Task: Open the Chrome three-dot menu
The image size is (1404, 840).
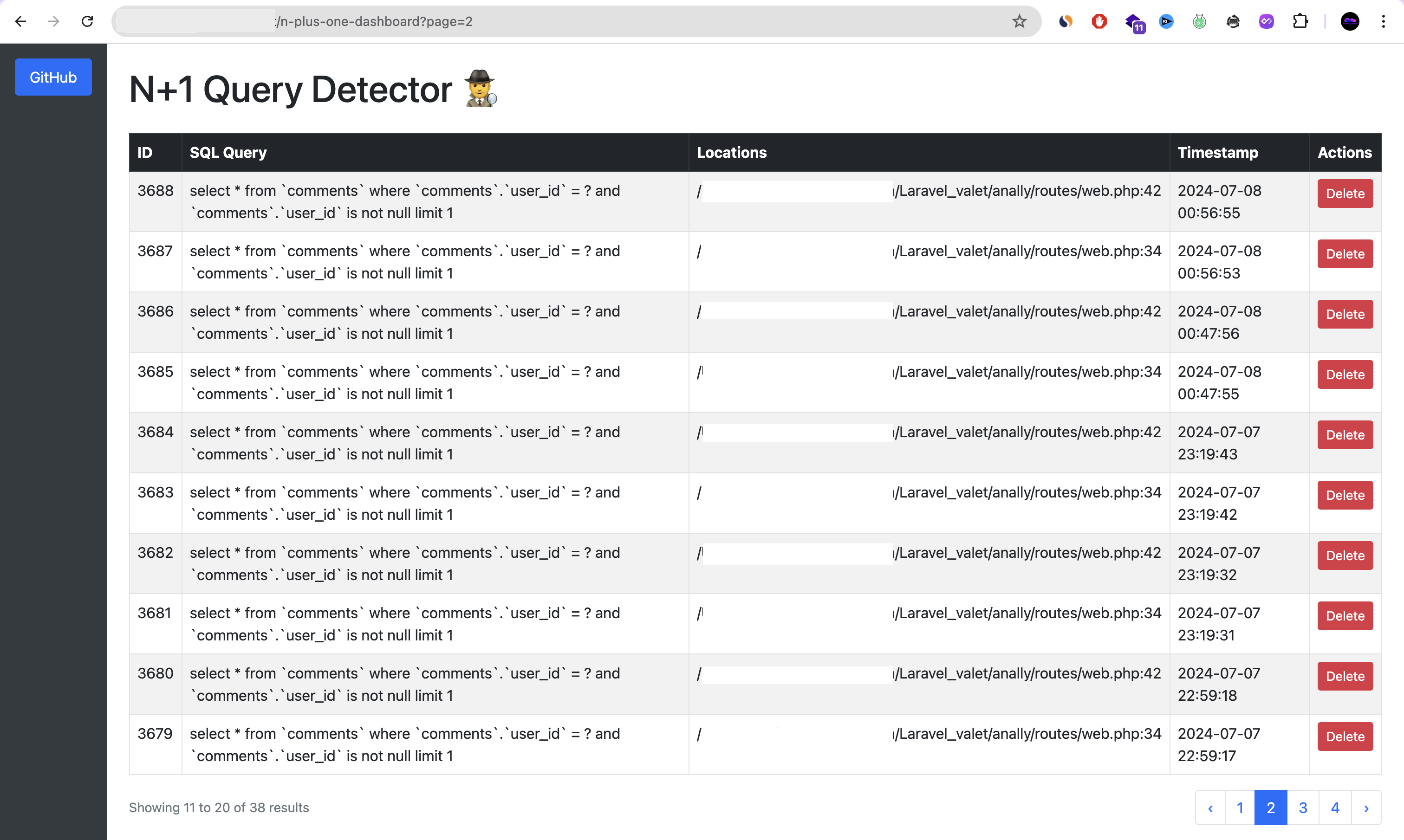Action: pos(1383,21)
